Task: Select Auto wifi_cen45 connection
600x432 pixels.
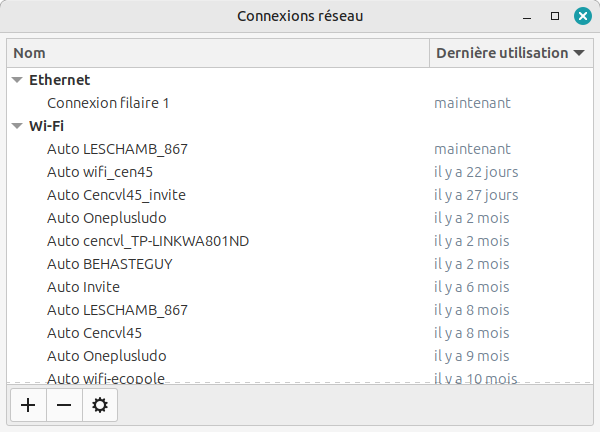Action: pyautogui.click(x=100, y=172)
